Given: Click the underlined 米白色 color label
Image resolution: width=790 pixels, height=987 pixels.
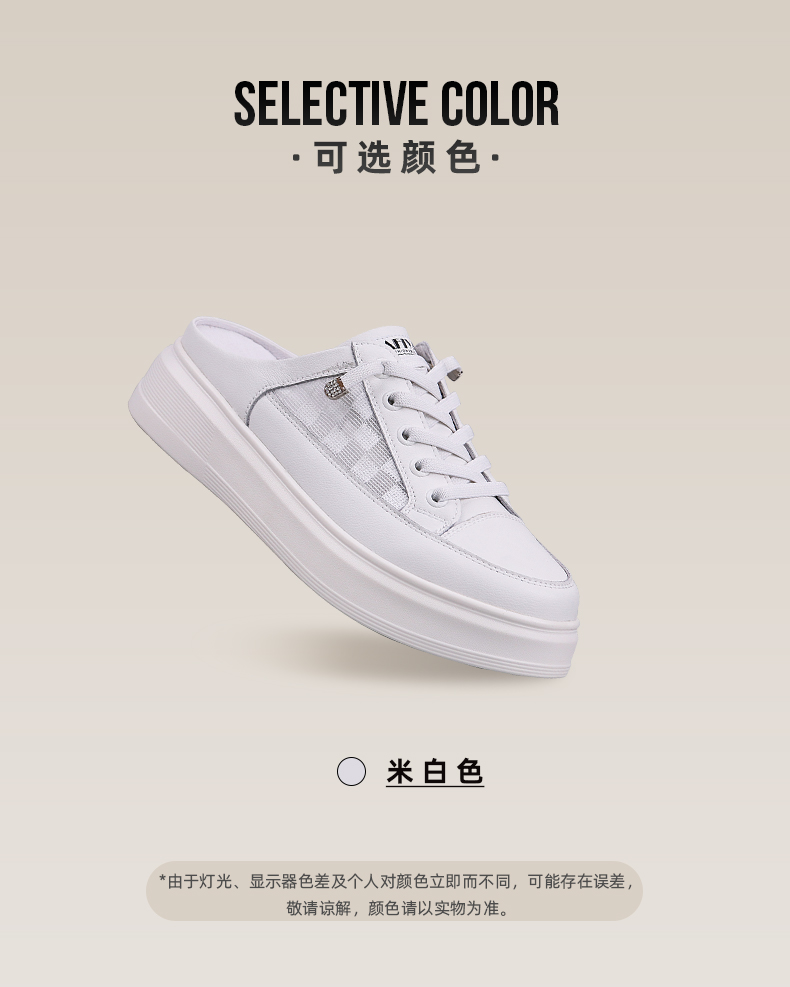Looking at the screenshot, I should (x=435, y=772).
